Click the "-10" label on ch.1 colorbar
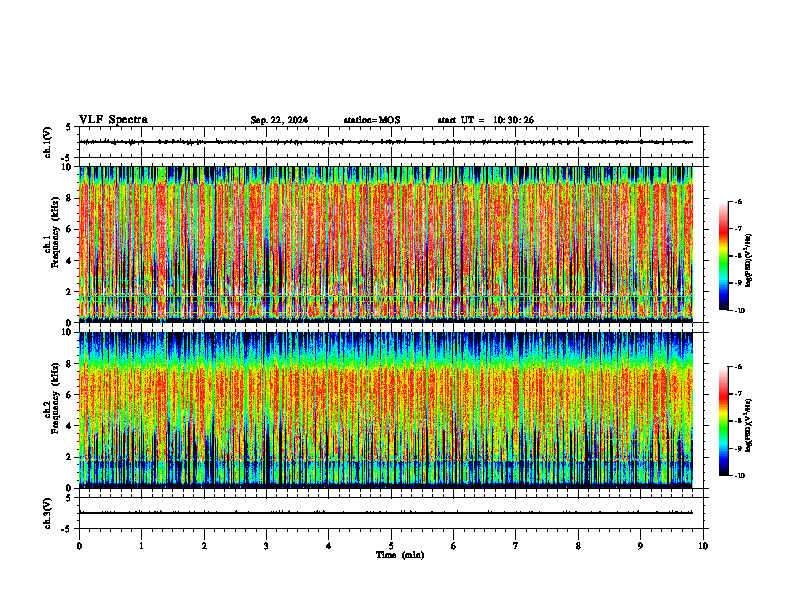 (739, 311)
